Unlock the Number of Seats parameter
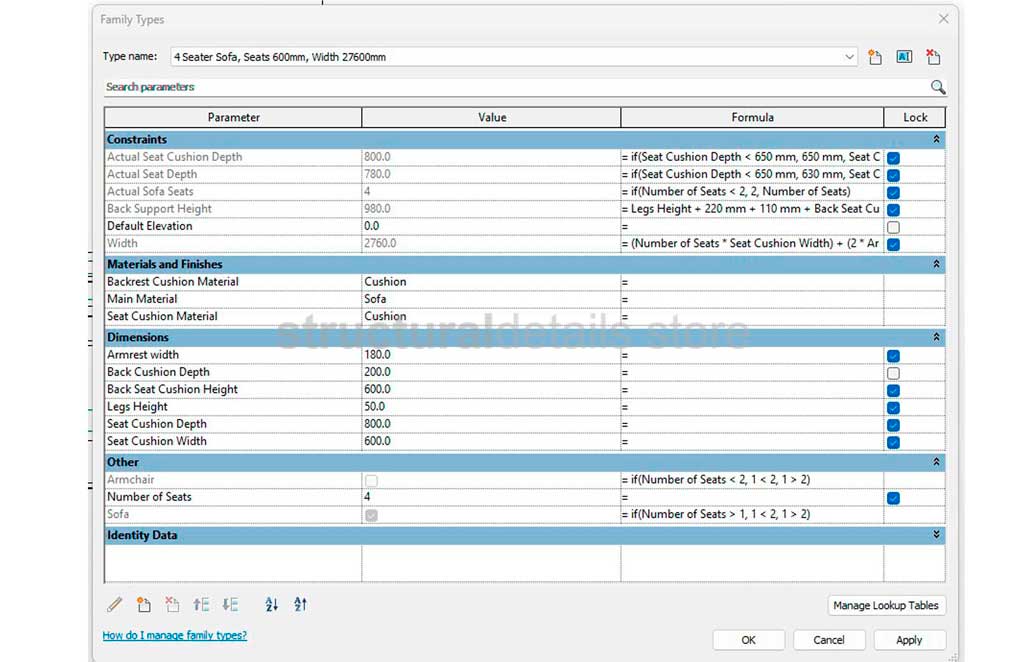1024x662 pixels. point(893,497)
